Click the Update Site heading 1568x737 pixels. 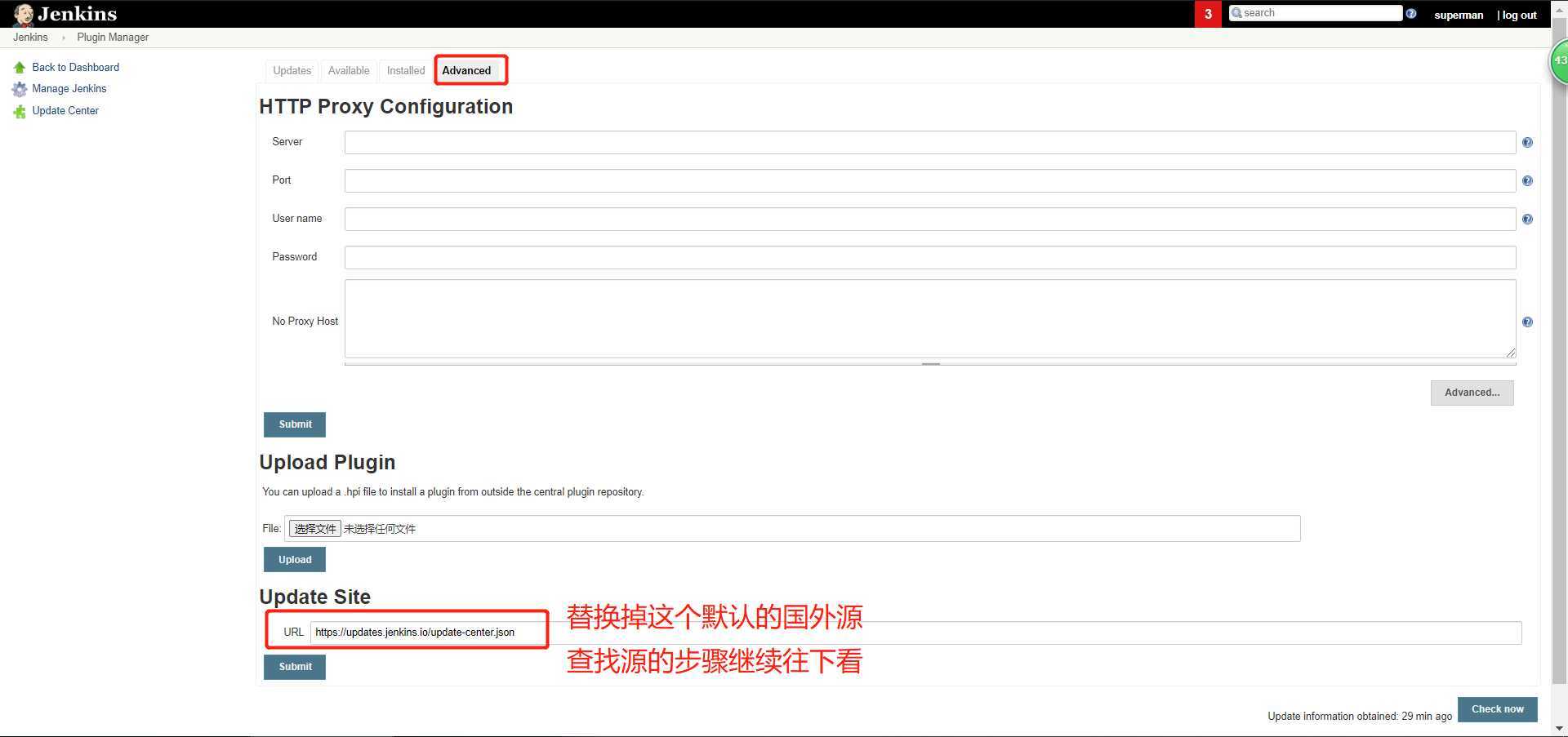(314, 597)
